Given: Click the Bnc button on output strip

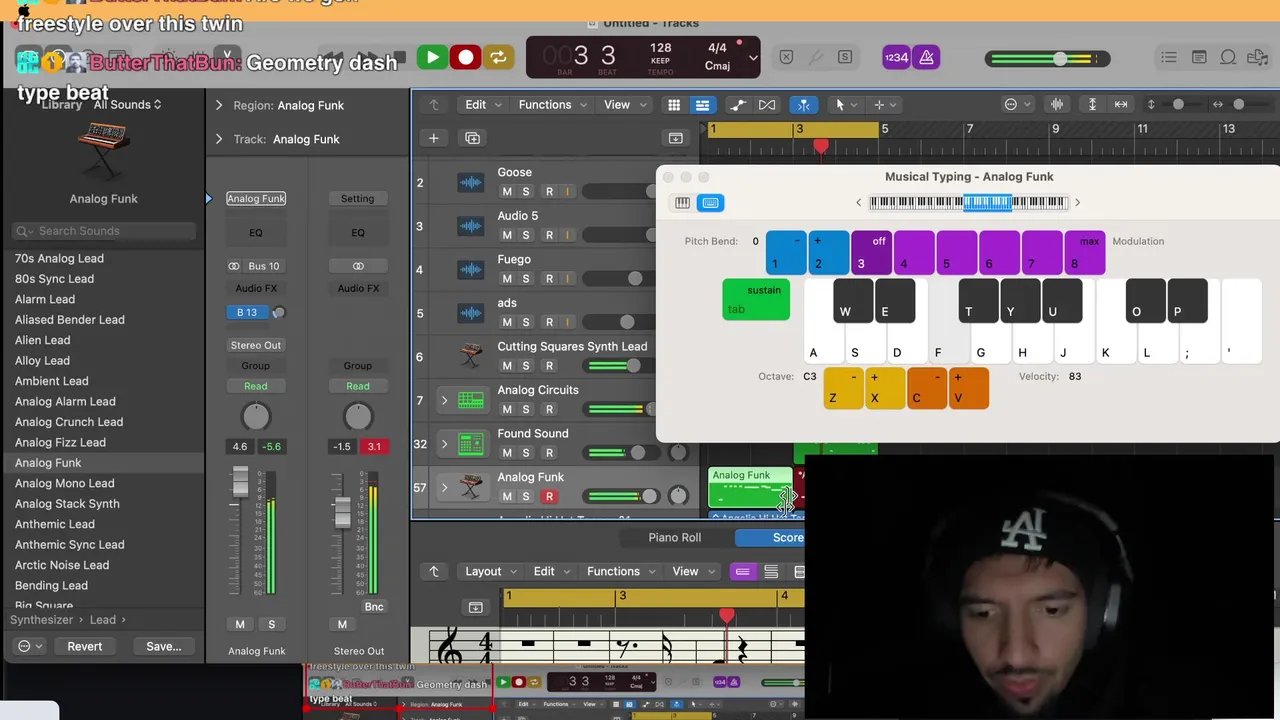Looking at the screenshot, I should coord(373,606).
